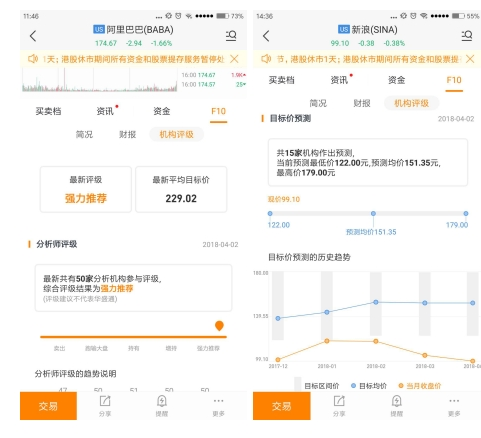The image size is (481, 438).
Task: Tap the 目标价预测的历史趋势 heading
Action: click(x=309, y=257)
